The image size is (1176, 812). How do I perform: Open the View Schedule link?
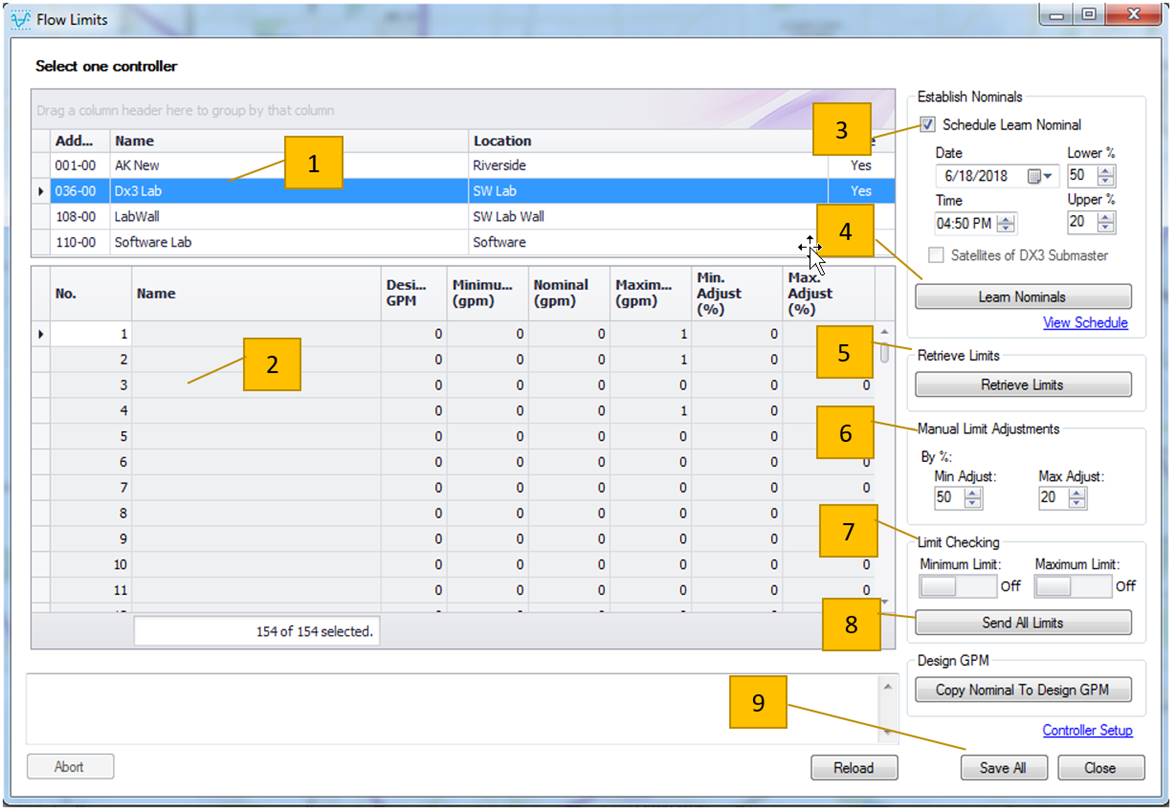(x=1084, y=322)
